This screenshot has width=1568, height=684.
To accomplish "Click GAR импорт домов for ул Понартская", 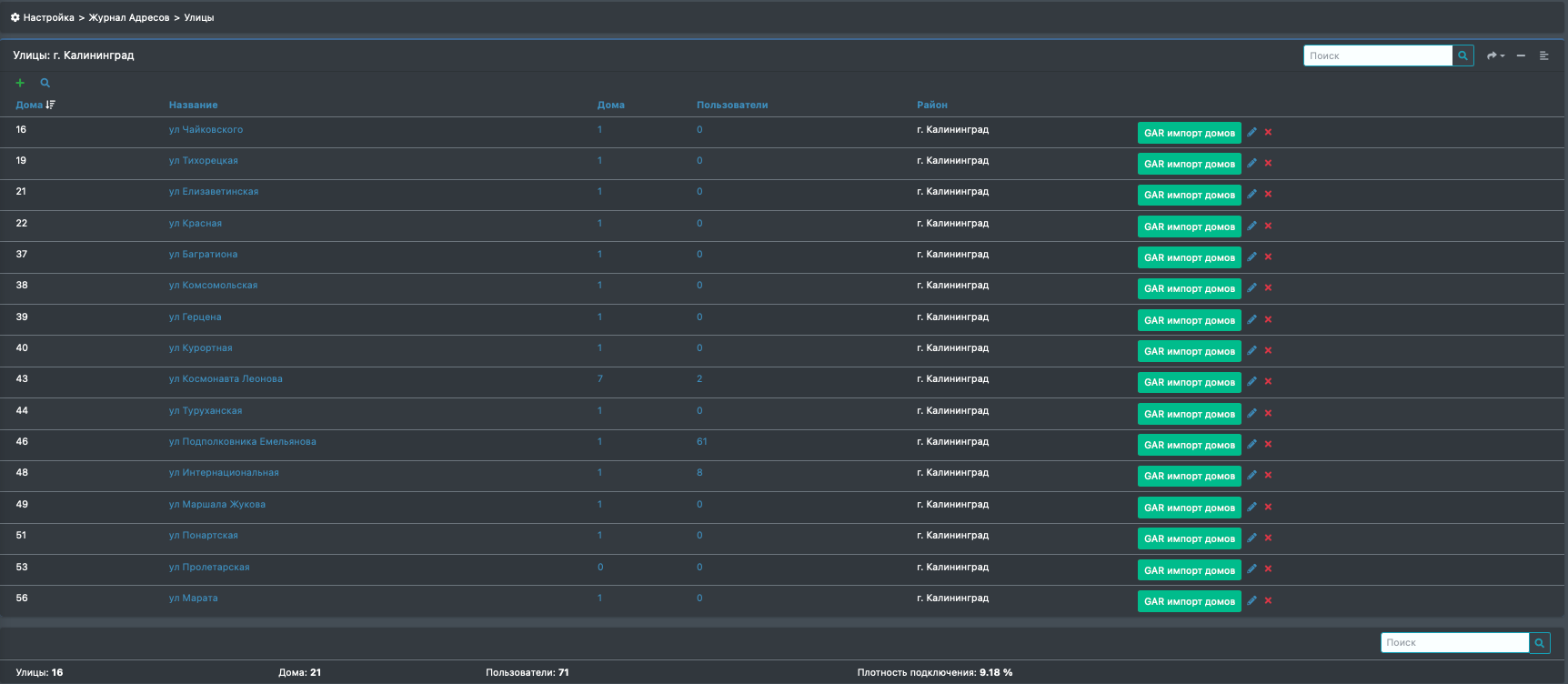I will [1190, 538].
